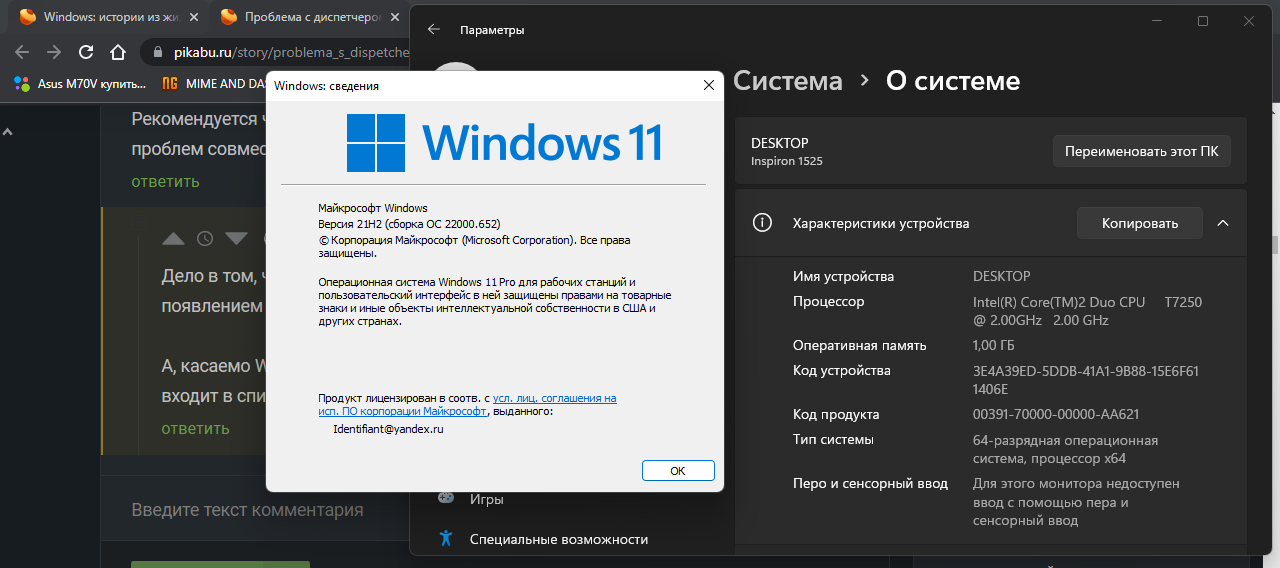This screenshot has width=1280, height=568.
Task: Click the scroll-to-top arrow on the page's left edge
Action: (x=7, y=131)
